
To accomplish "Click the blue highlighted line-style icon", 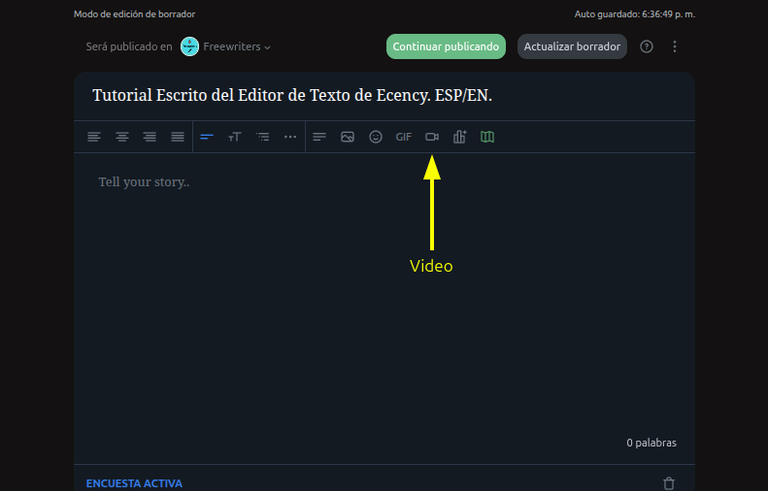I will (x=207, y=137).
